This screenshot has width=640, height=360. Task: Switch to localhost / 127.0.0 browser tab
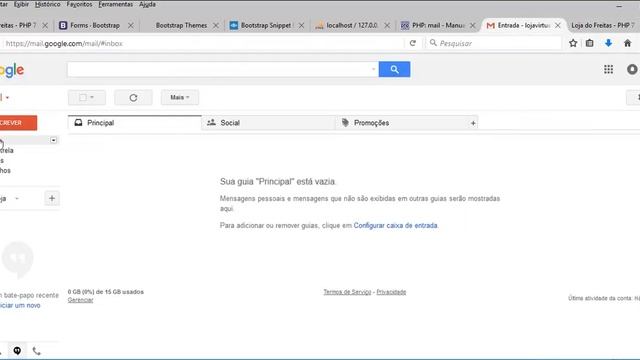[352, 25]
